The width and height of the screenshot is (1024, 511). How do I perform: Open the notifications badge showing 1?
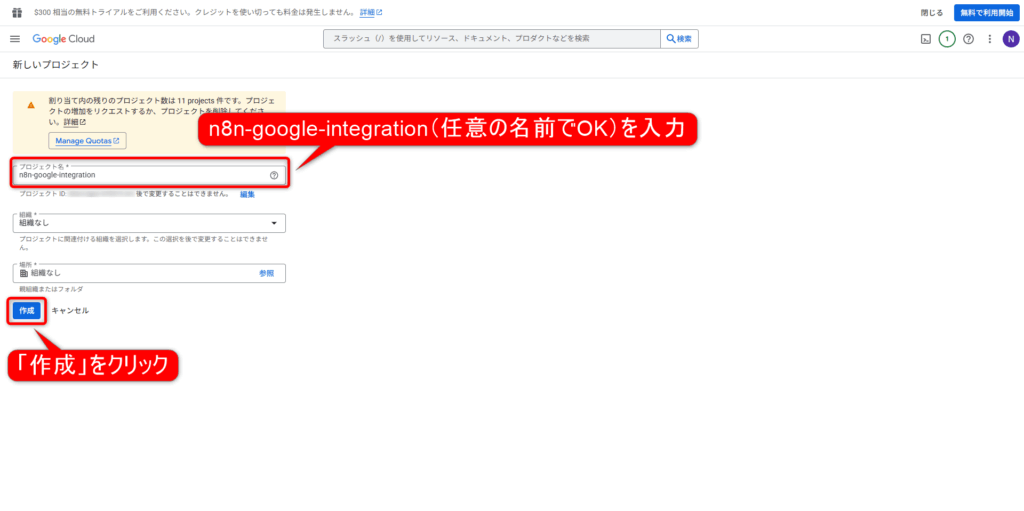click(946, 39)
